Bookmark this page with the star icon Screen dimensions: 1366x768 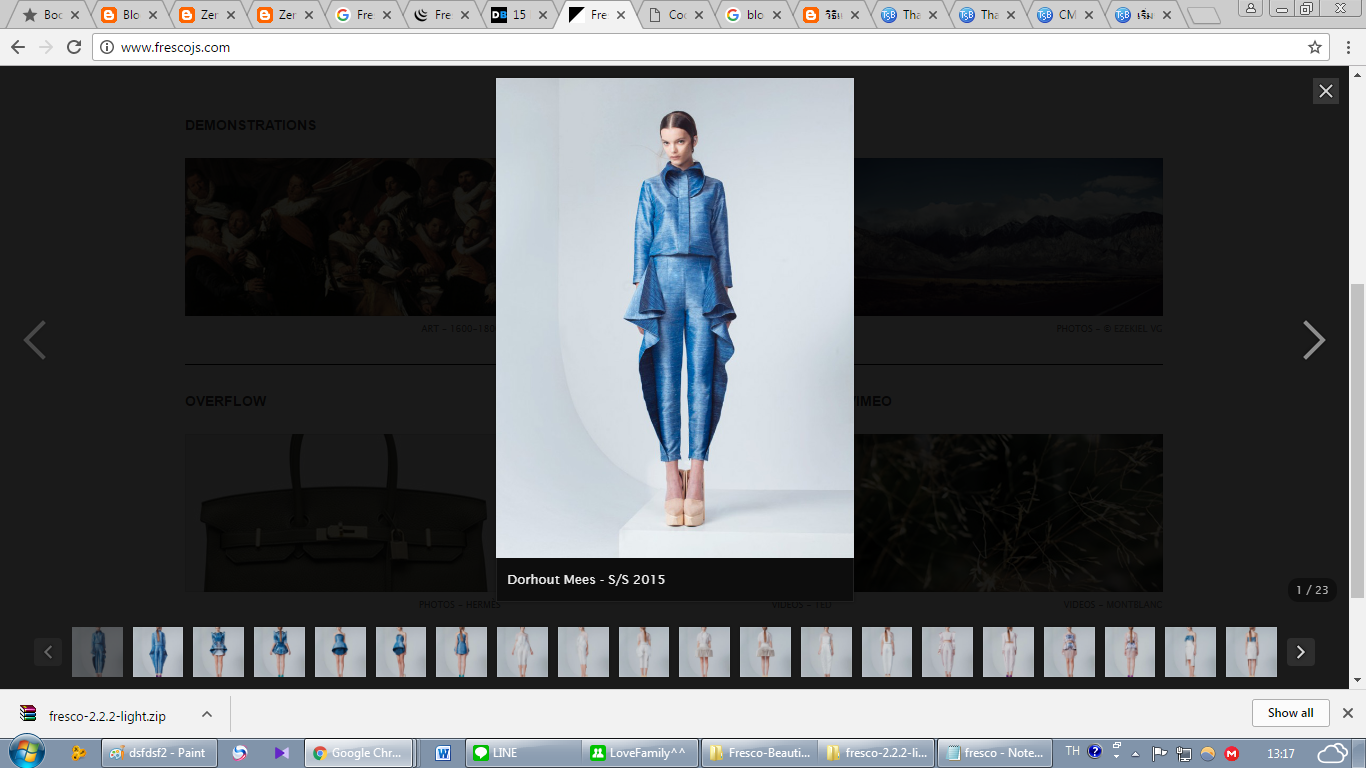tap(1315, 47)
